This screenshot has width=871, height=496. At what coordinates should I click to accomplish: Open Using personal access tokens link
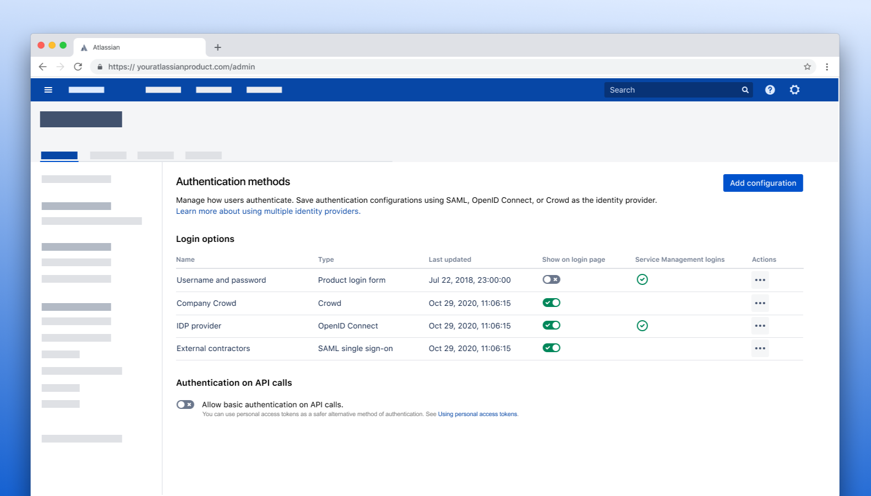(477, 414)
